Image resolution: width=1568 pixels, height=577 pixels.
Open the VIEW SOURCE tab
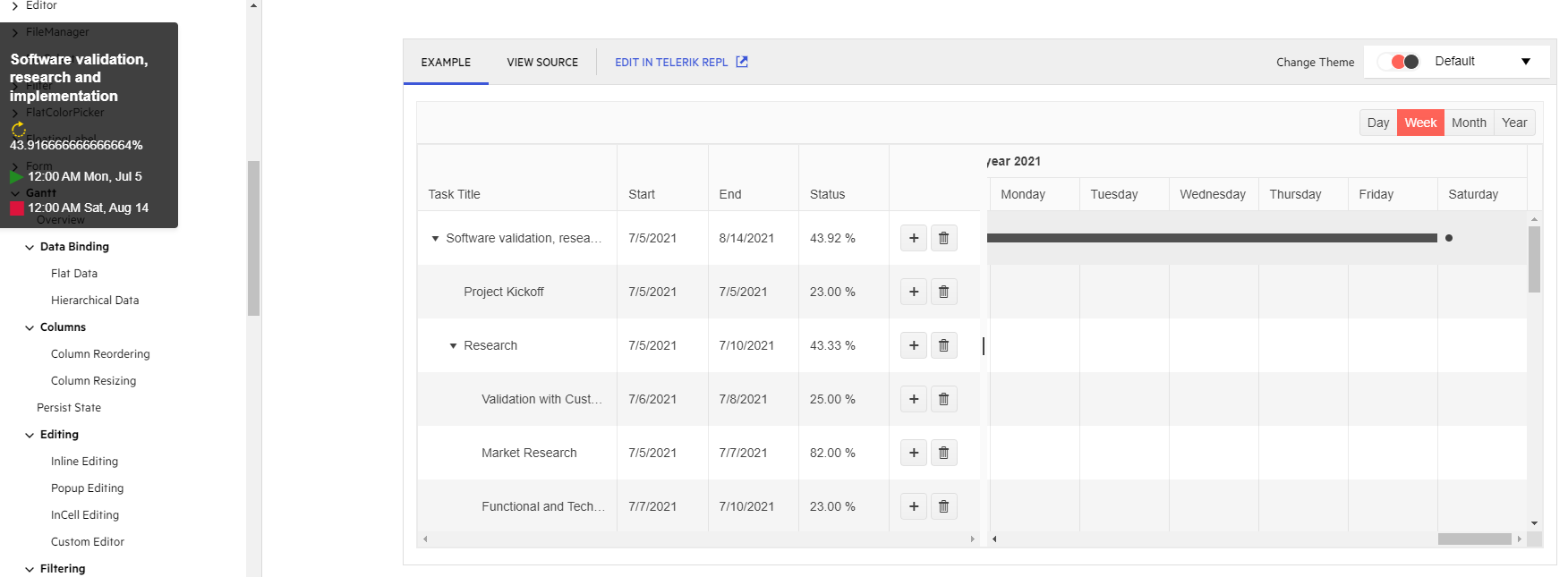(542, 63)
